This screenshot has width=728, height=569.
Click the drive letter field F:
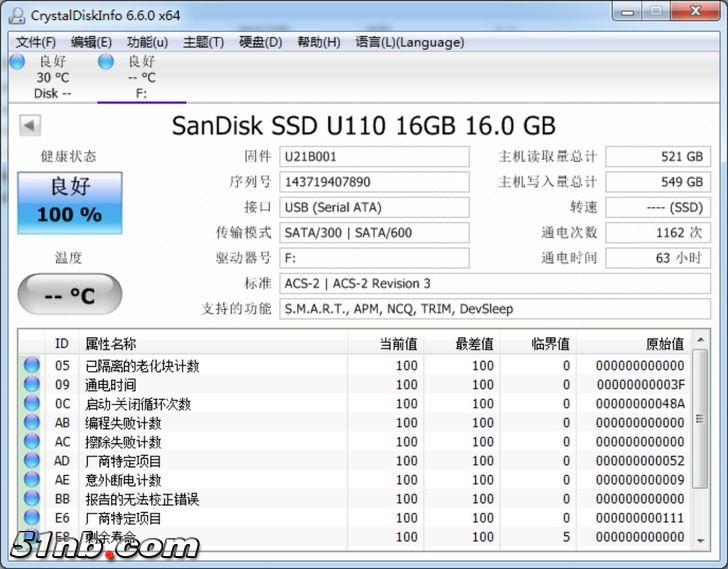(x=374, y=258)
